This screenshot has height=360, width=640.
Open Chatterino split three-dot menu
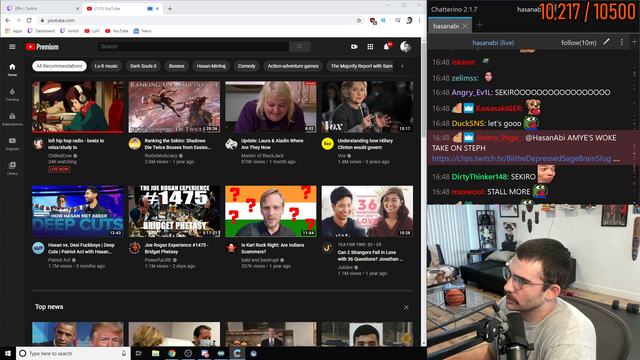tap(622, 42)
